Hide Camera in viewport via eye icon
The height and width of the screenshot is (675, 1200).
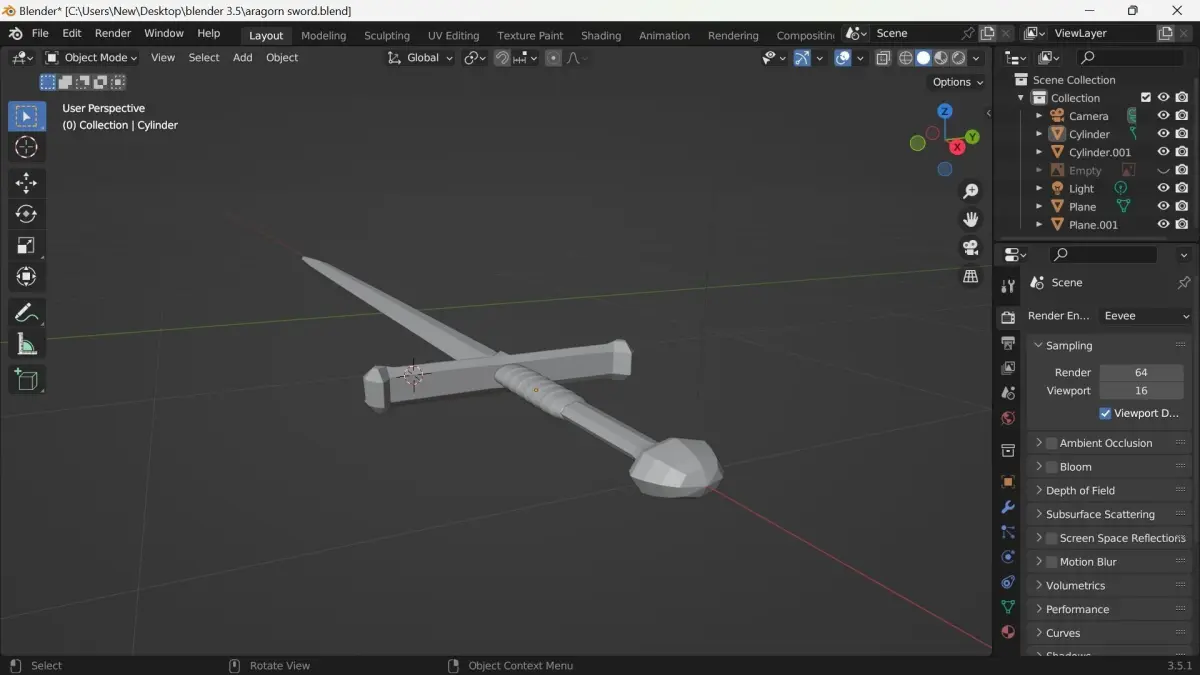1163,116
